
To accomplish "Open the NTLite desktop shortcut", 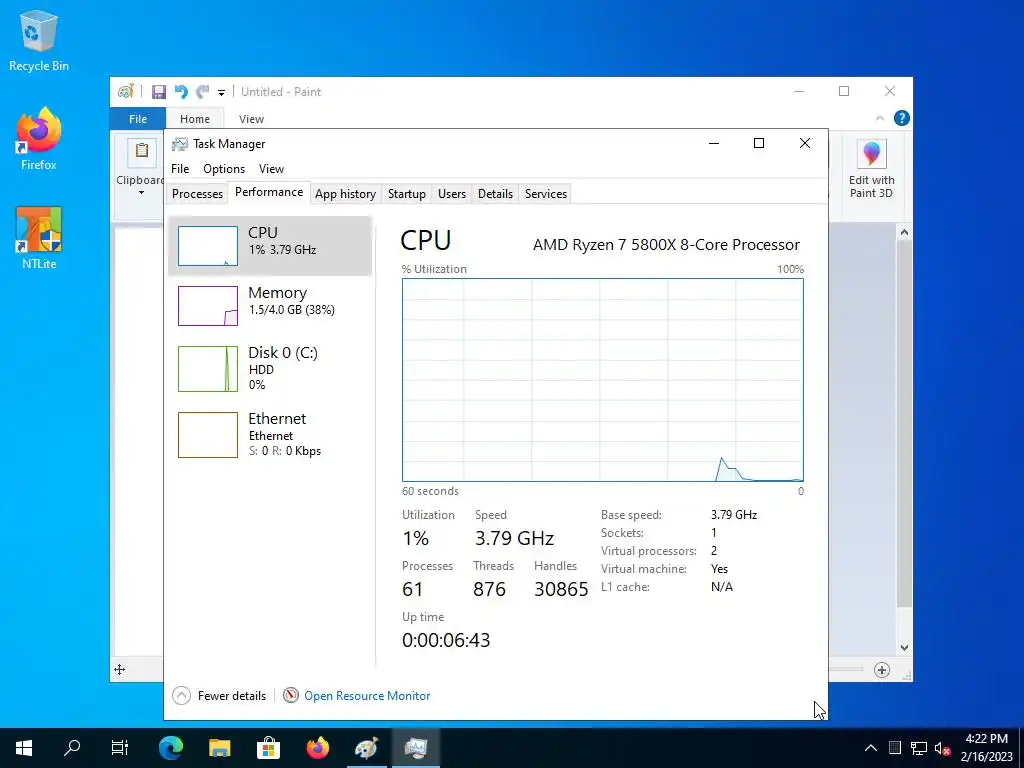I will 39,238.
